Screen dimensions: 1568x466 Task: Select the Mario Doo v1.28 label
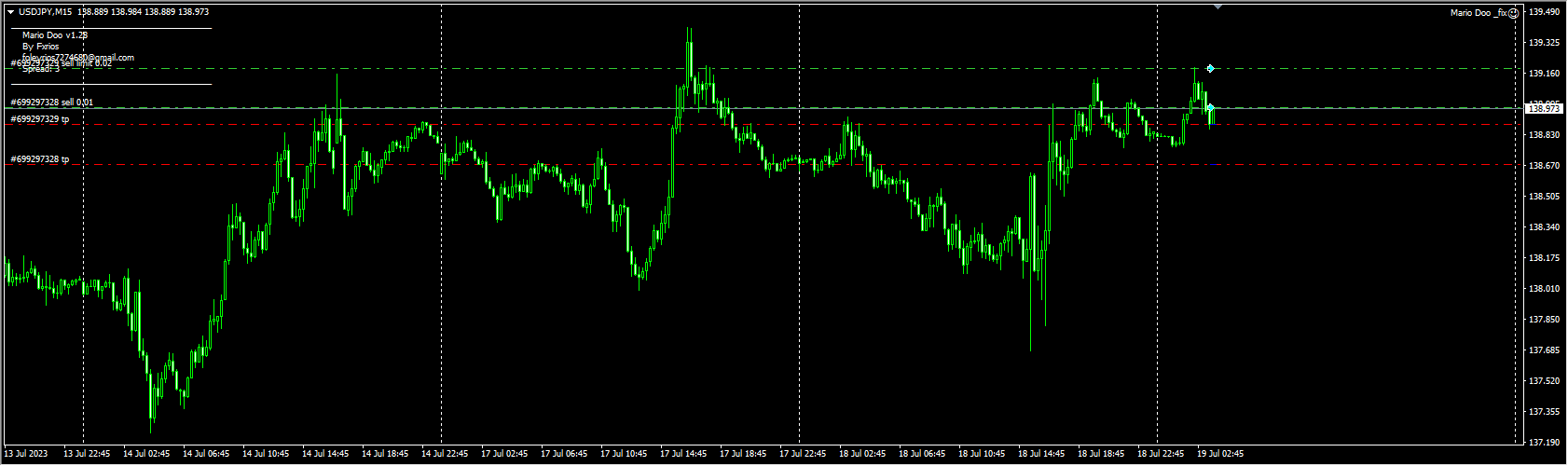click(x=55, y=35)
